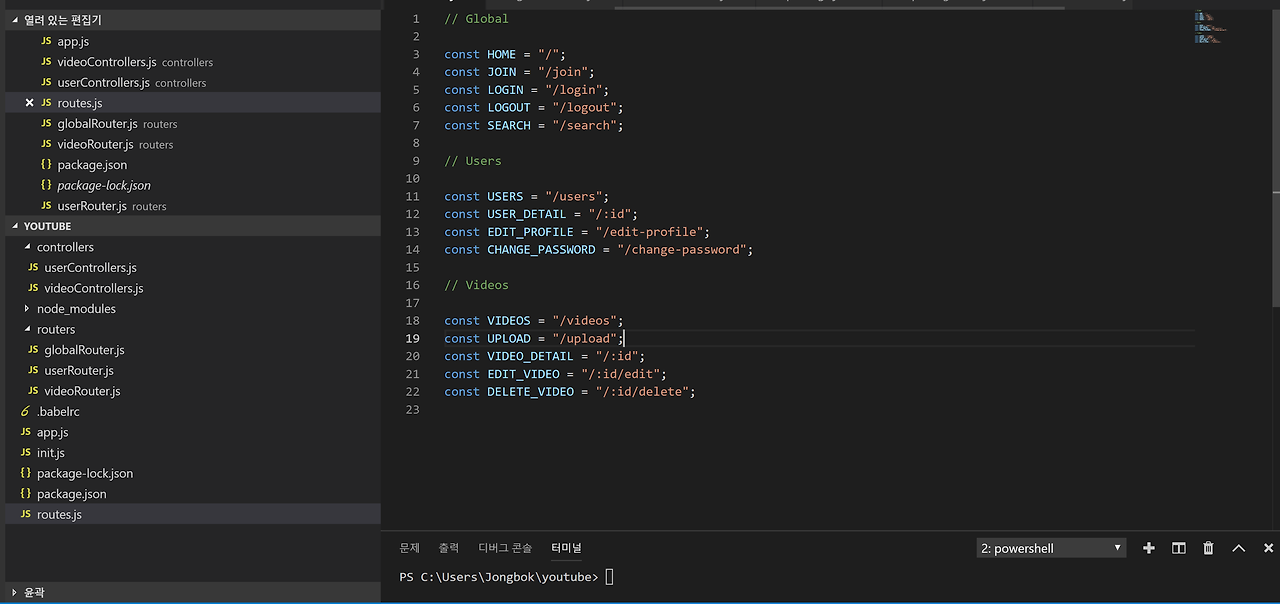
Task: Click the HOME constant on line 3
Action: pyautogui.click(x=501, y=55)
